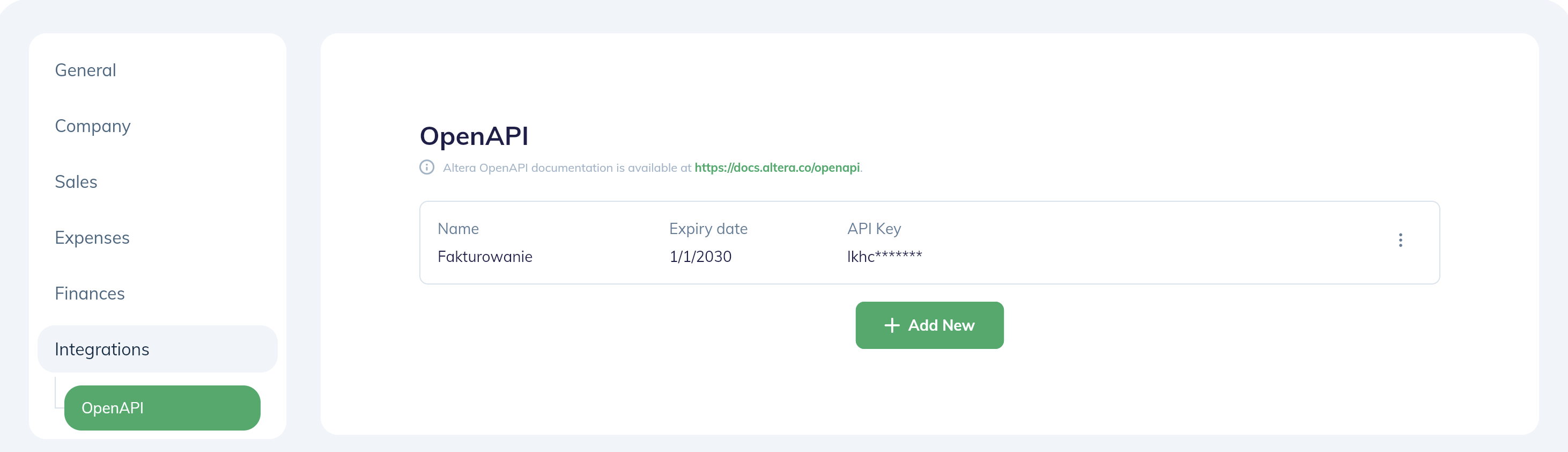Navigate to Expenses settings

[x=92, y=238]
